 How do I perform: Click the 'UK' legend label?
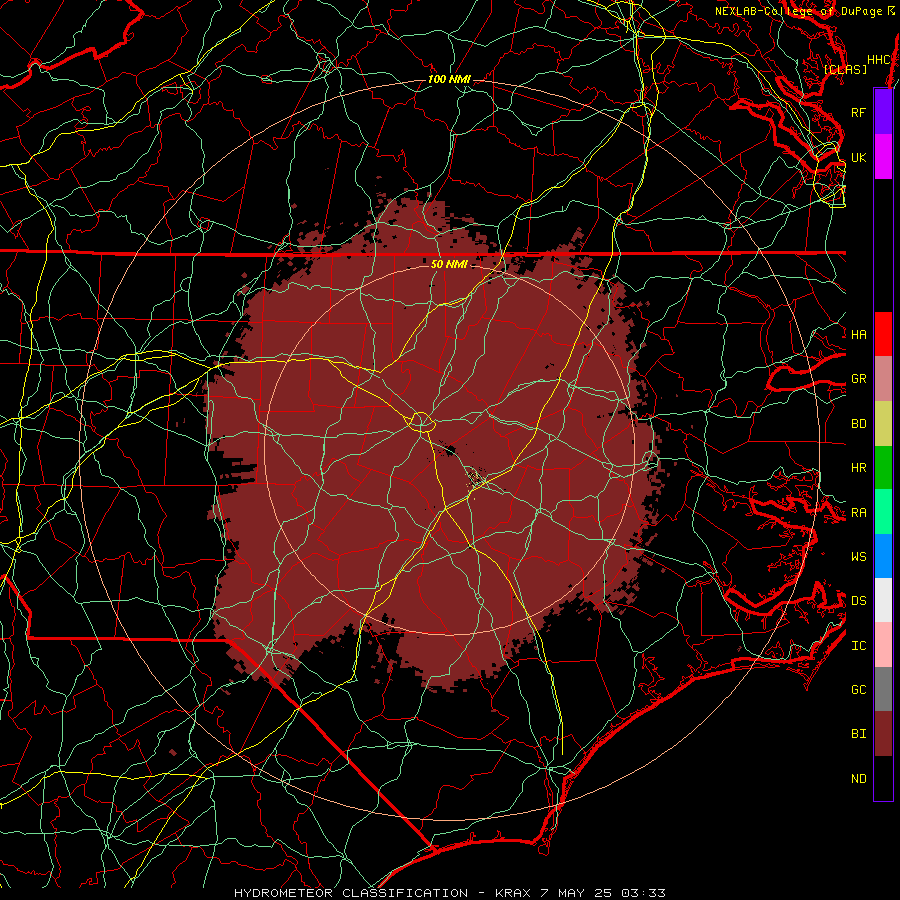click(x=859, y=157)
